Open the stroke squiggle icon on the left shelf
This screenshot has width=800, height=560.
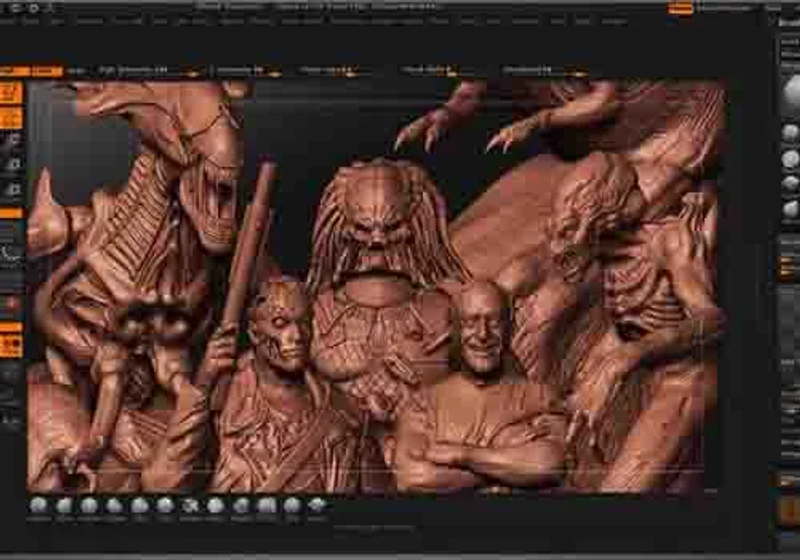click(x=10, y=254)
